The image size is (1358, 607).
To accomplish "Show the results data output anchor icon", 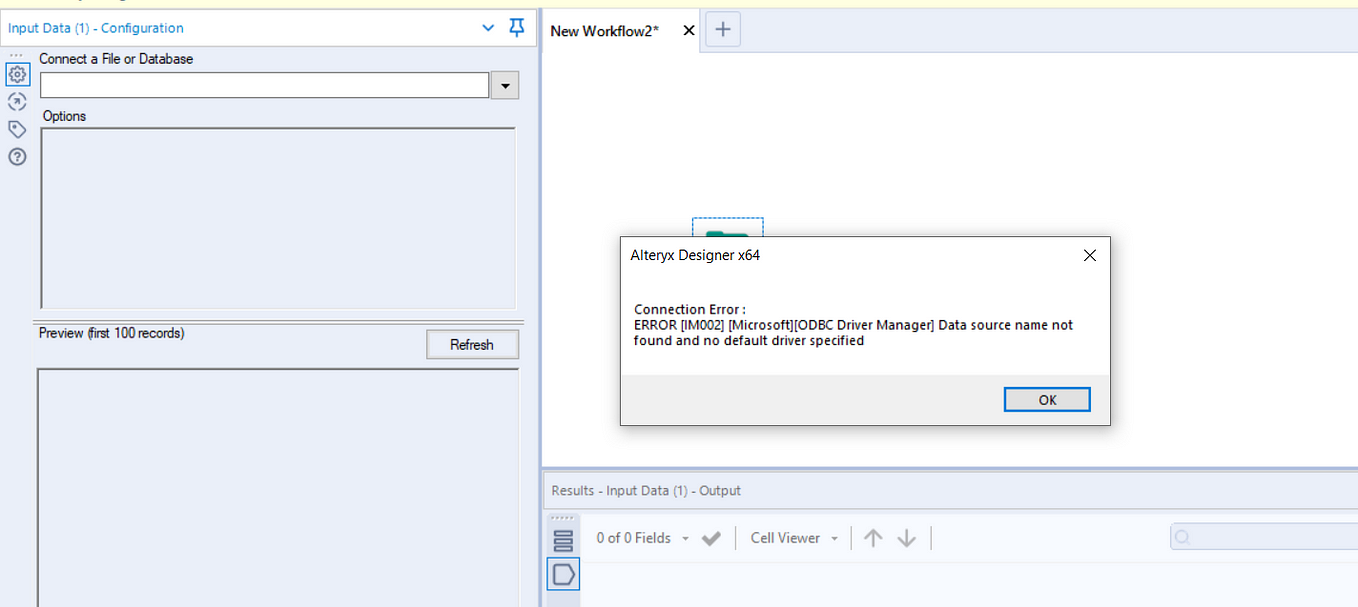I will point(563,574).
